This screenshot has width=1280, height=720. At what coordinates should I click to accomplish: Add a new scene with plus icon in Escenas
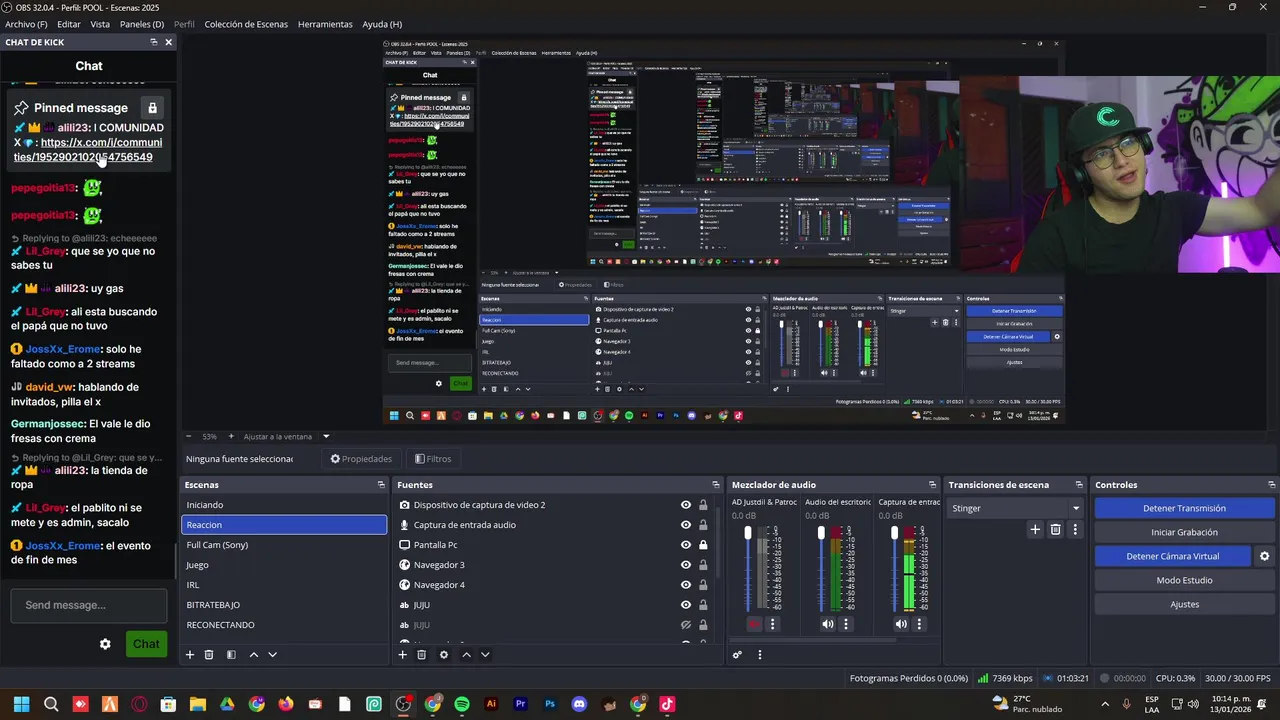190,655
